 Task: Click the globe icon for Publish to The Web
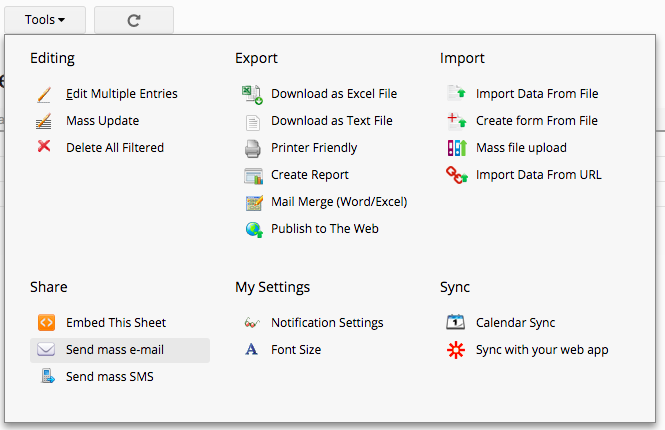click(254, 229)
